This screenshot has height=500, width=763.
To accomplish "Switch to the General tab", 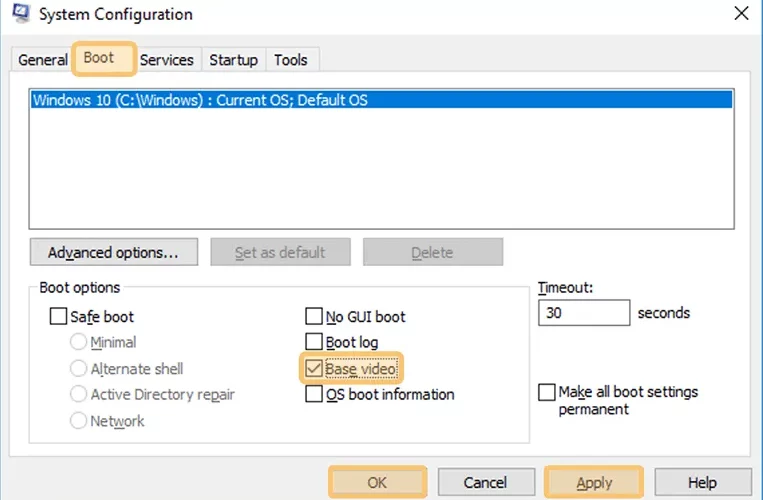I will 43,60.
